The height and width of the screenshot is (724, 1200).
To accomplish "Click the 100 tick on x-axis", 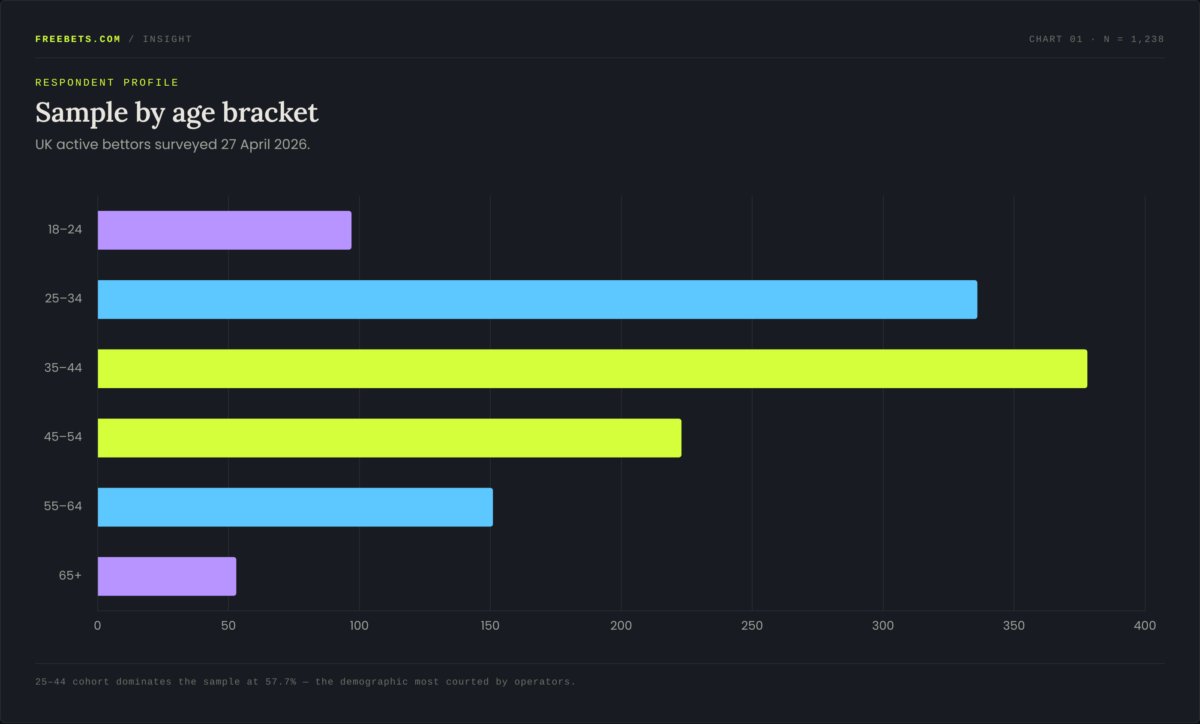I will 359,626.
